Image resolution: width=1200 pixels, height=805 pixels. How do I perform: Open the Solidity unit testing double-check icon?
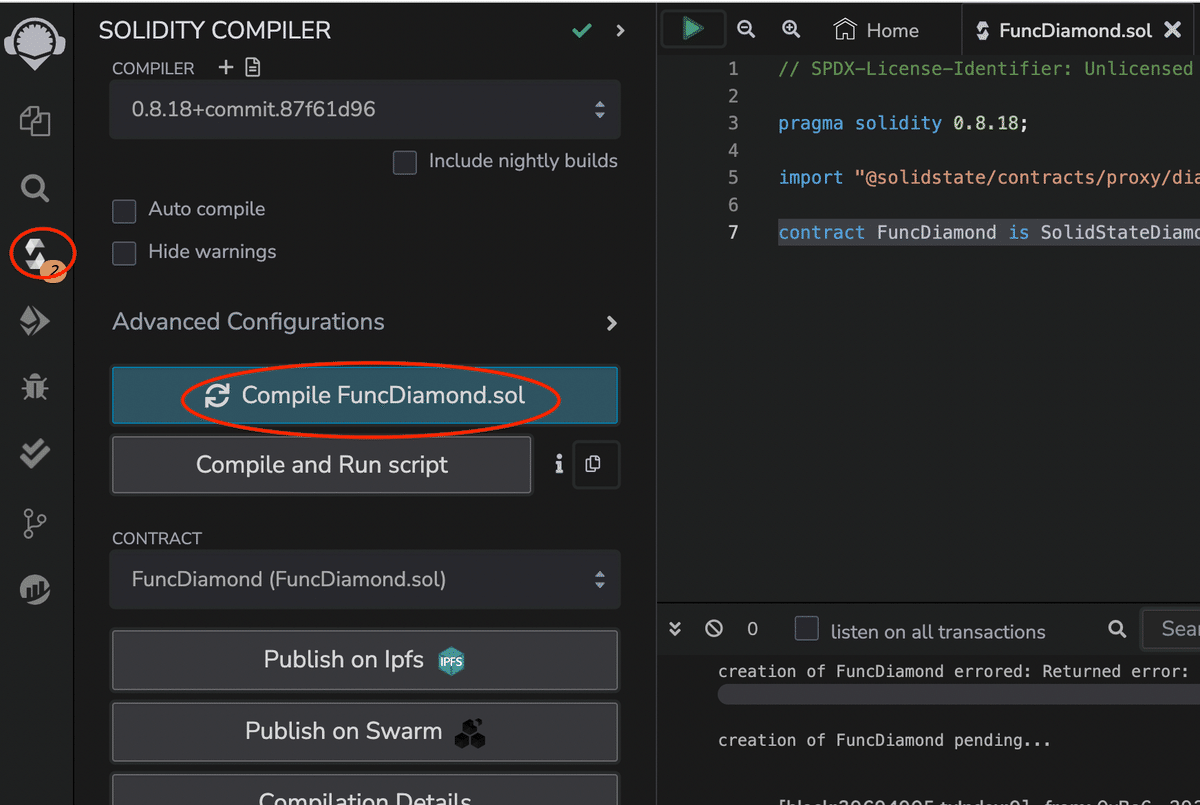(x=36, y=454)
